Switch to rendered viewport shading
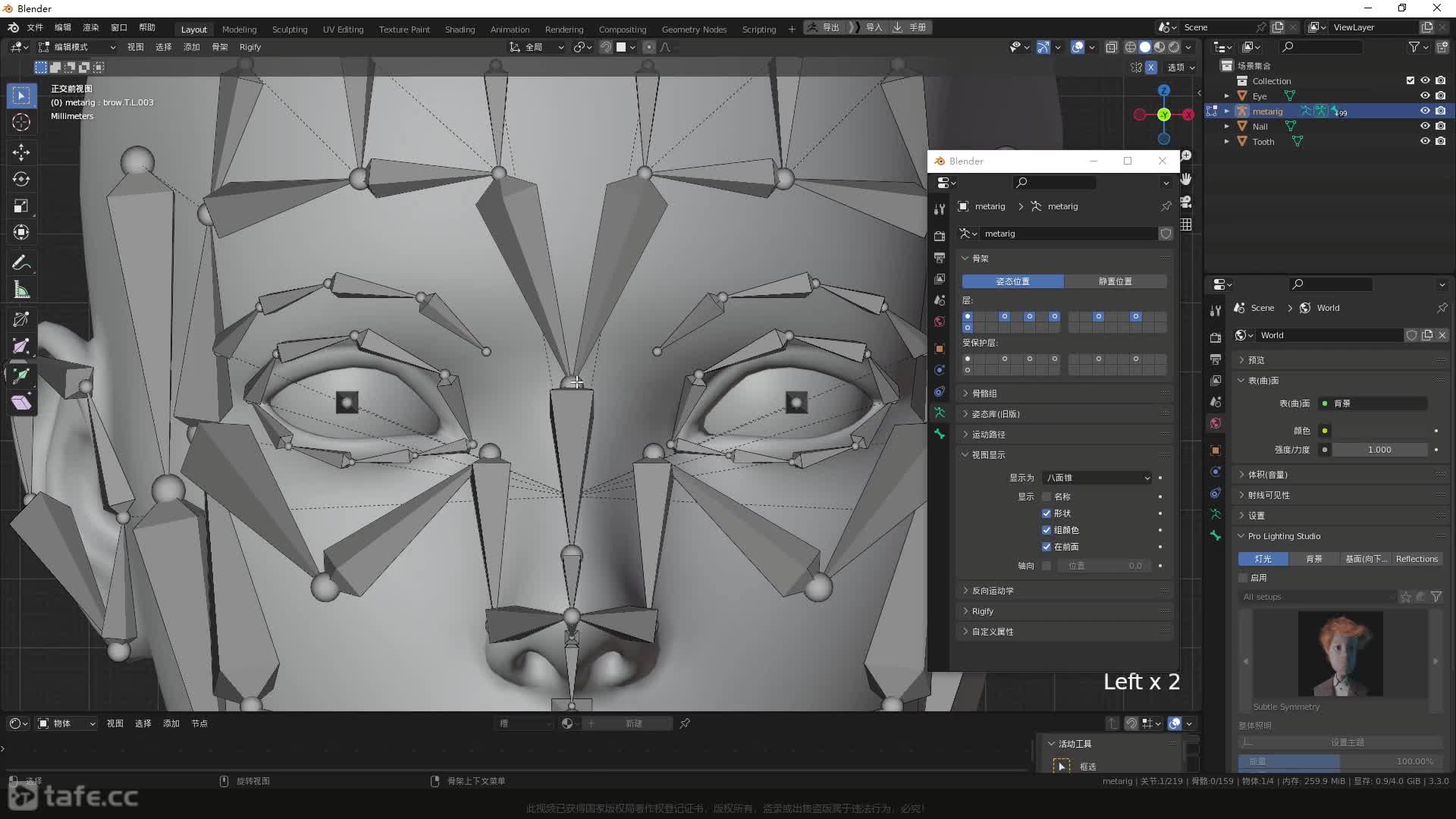 tap(1174, 47)
